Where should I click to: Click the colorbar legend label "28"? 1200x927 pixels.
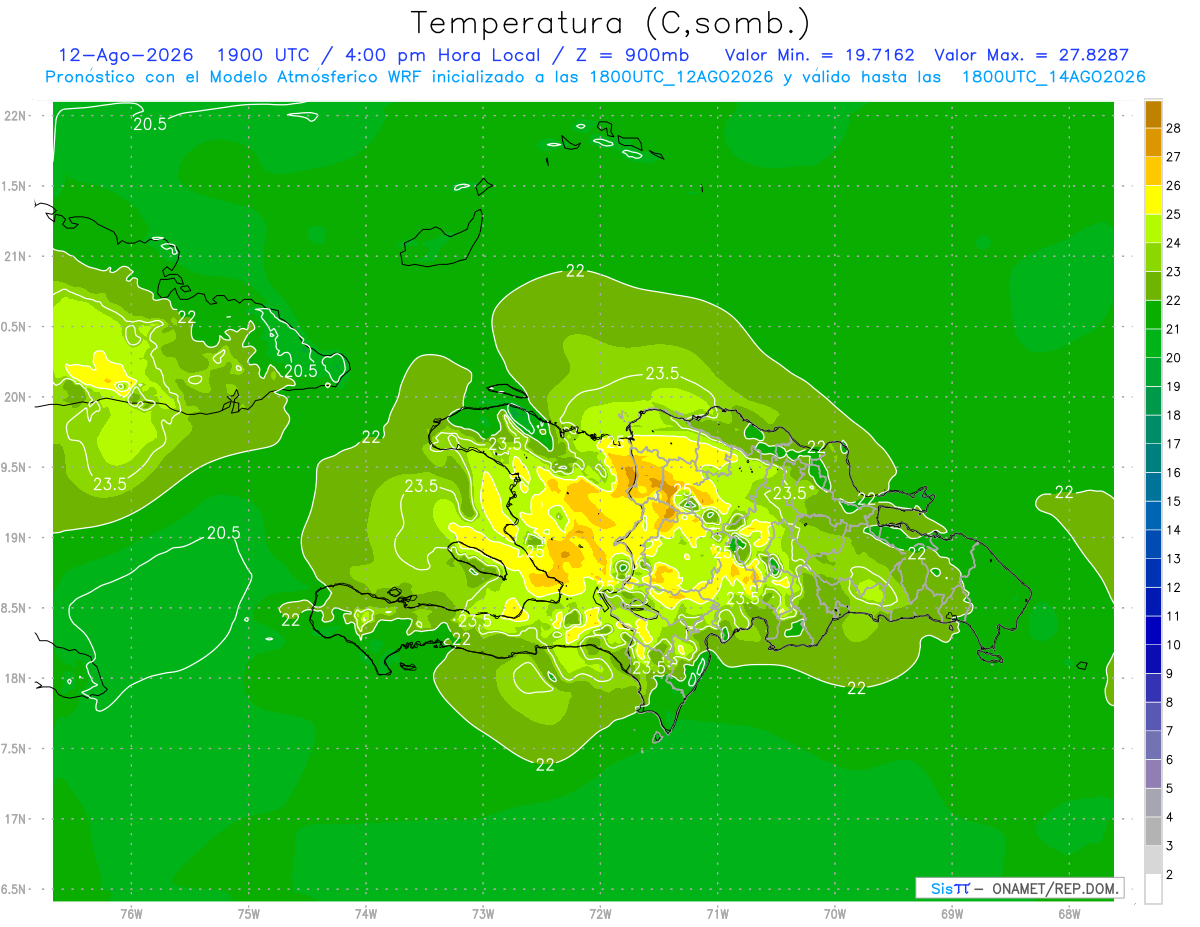[1174, 128]
